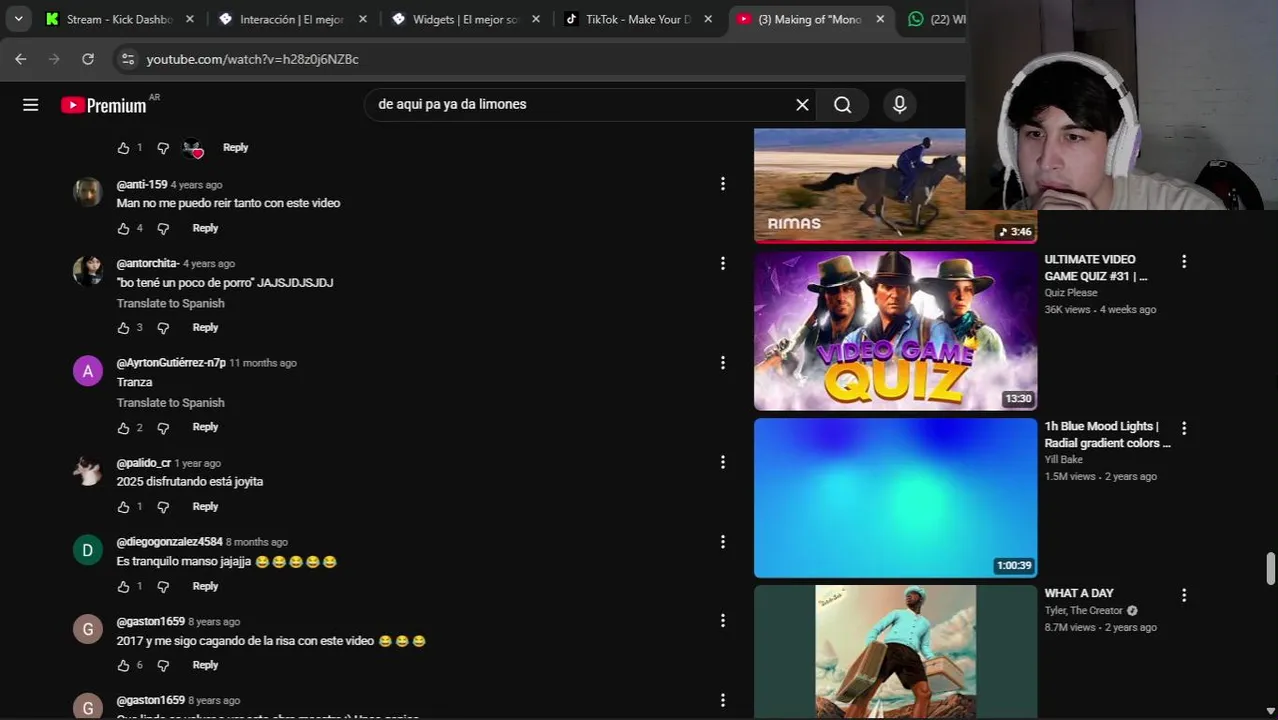Switch to the Stream - Kick Dashboard tab

[x=118, y=19]
